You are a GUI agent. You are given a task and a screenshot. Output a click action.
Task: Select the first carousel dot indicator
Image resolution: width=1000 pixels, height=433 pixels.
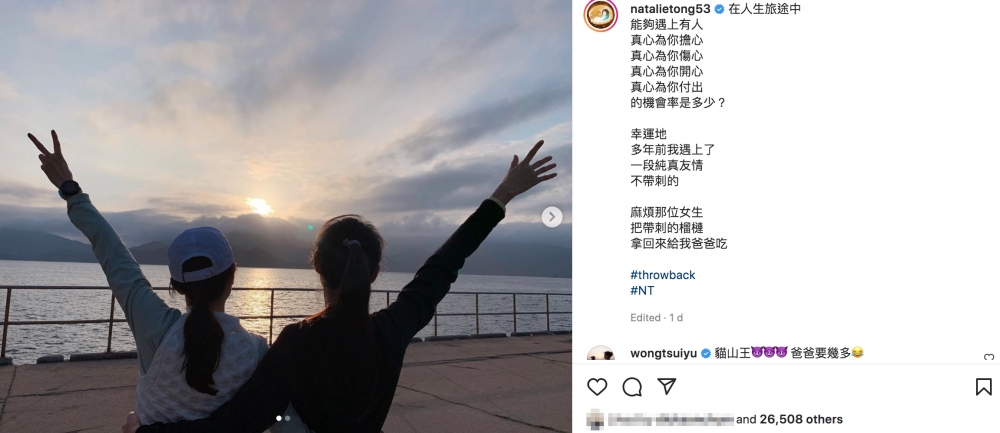(279, 418)
